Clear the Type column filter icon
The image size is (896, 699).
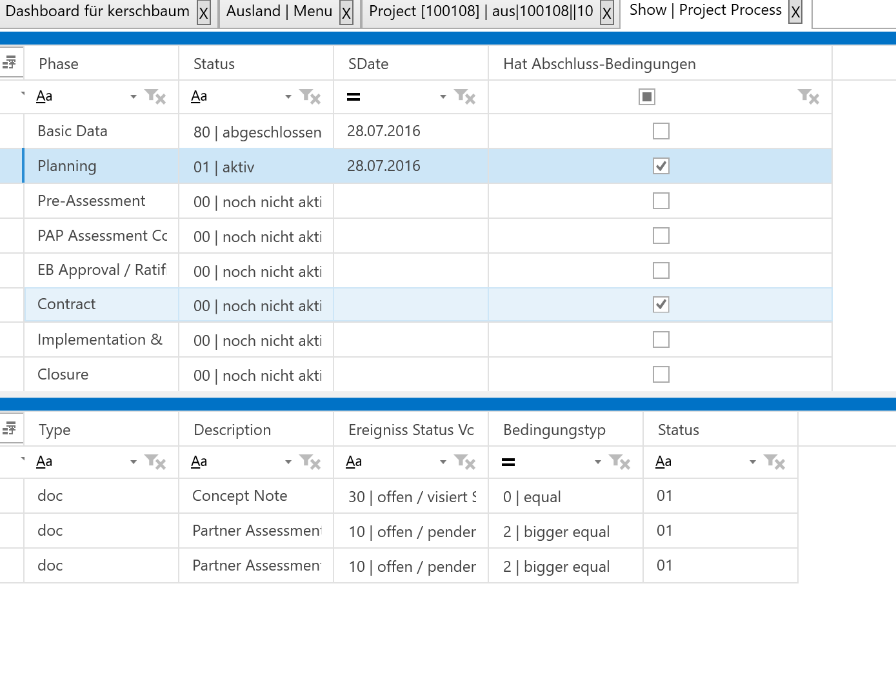point(155,462)
